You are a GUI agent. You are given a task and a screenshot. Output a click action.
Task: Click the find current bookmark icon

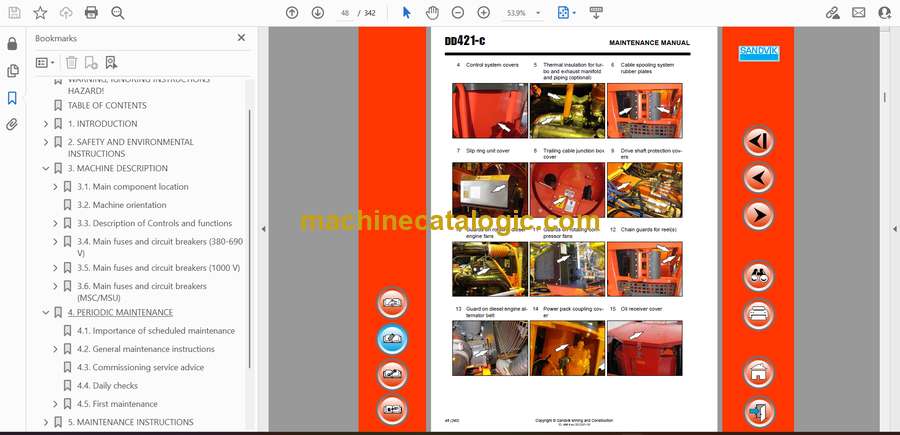tap(111, 63)
